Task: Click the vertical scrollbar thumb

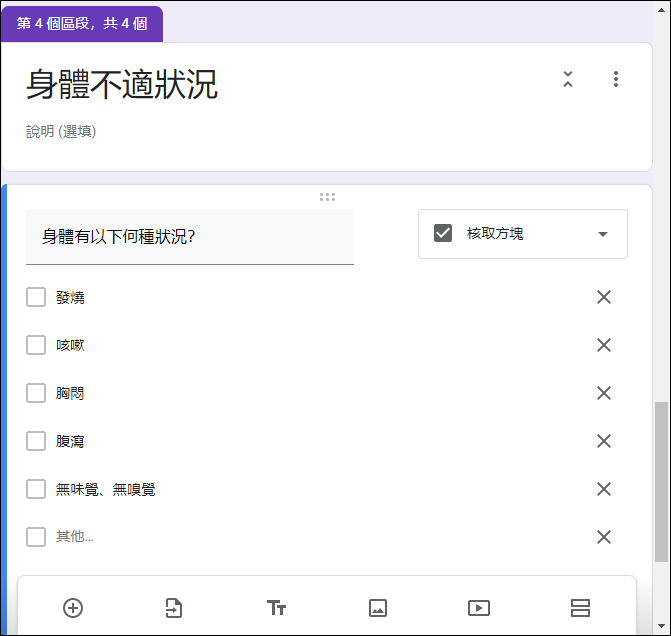Action: tap(661, 481)
